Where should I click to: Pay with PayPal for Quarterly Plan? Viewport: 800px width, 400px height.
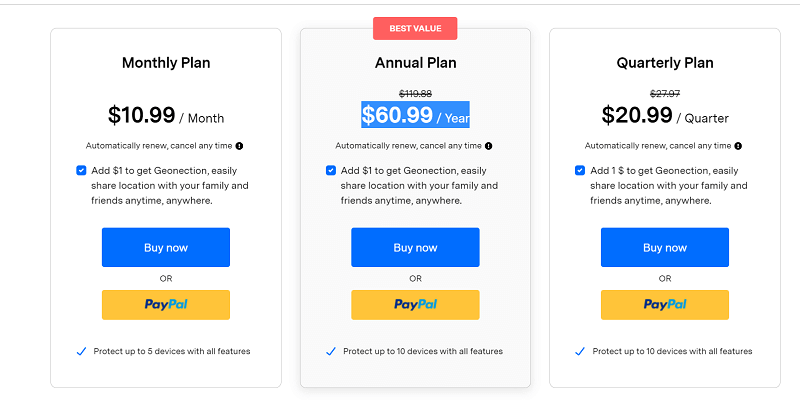(665, 305)
